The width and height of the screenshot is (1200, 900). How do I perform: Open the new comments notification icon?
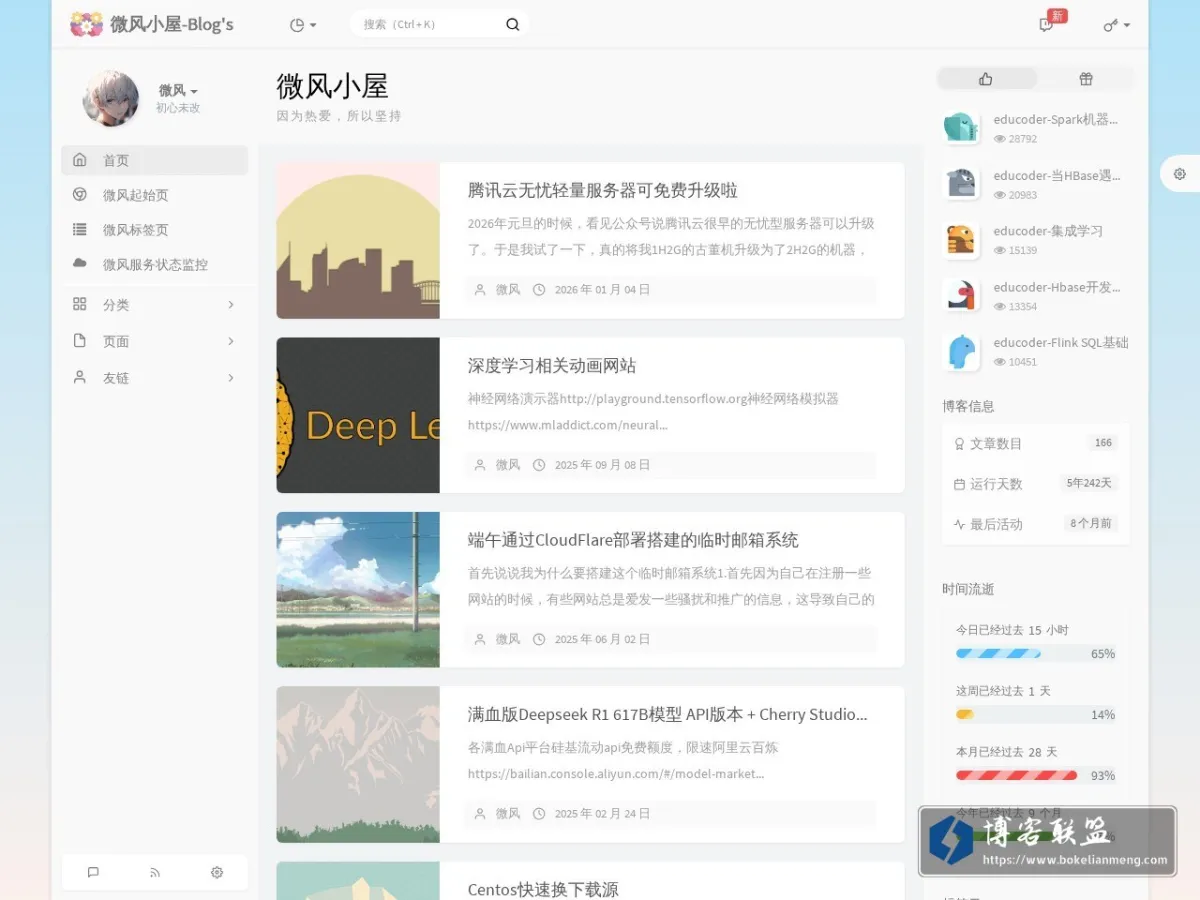pos(1046,25)
